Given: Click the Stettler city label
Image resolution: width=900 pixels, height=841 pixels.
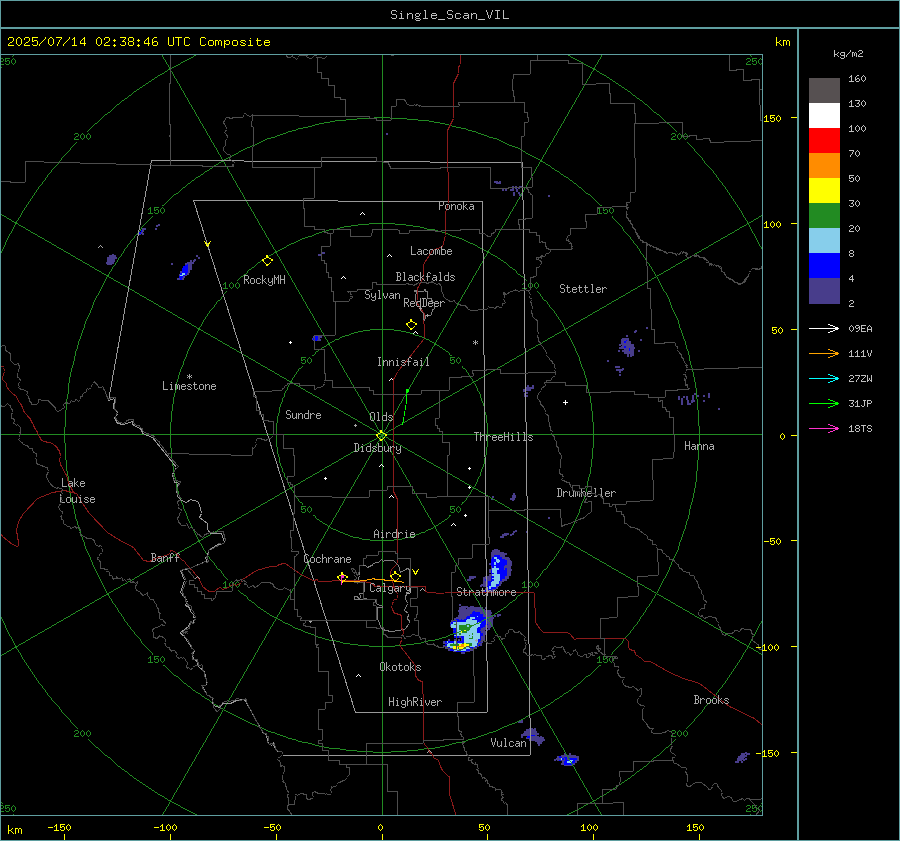Looking at the screenshot, I should [x=583, y=289].
